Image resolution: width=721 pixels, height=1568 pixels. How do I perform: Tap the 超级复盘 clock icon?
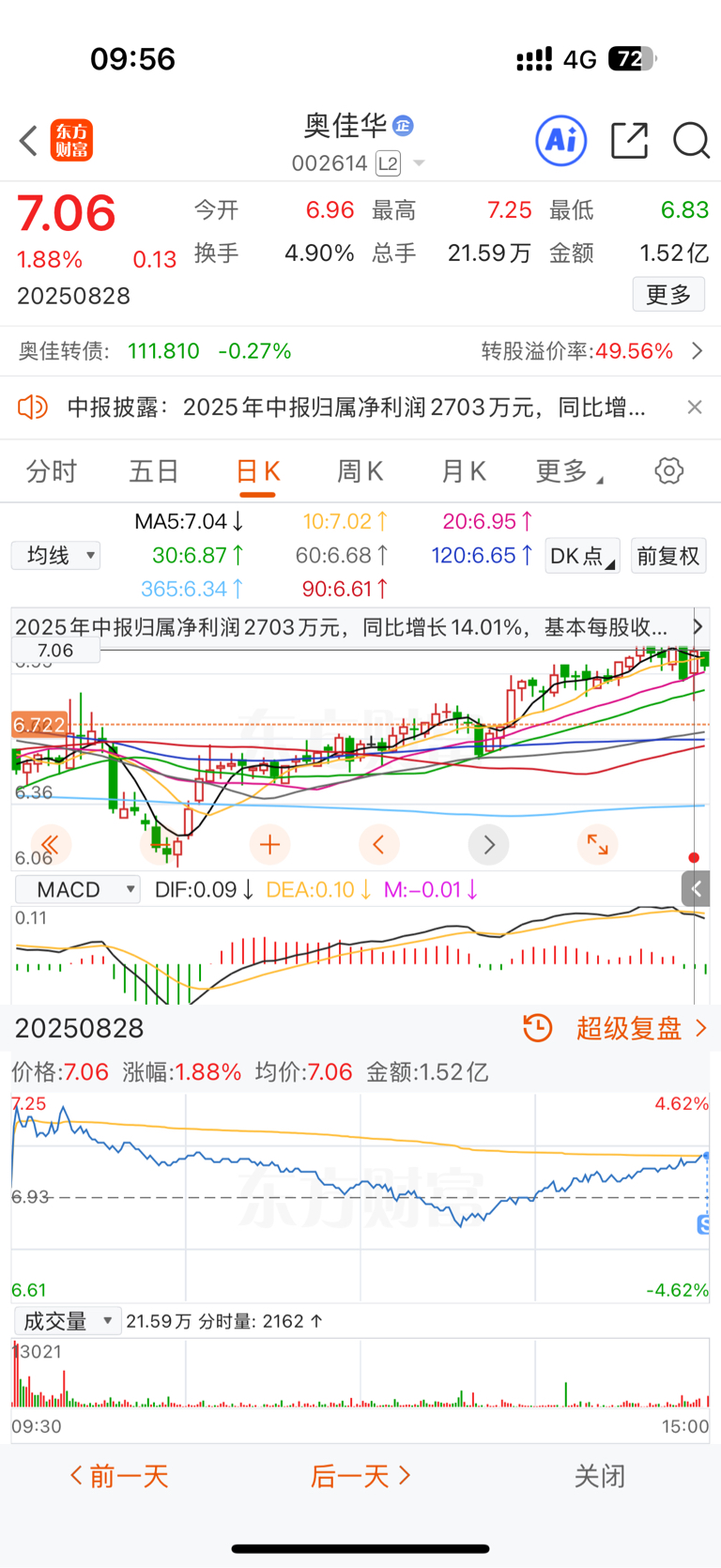(538, 1028)
